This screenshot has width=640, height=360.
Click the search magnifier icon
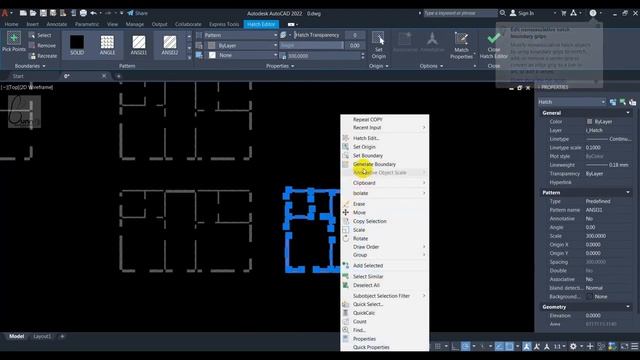click(x=503, y=13)
